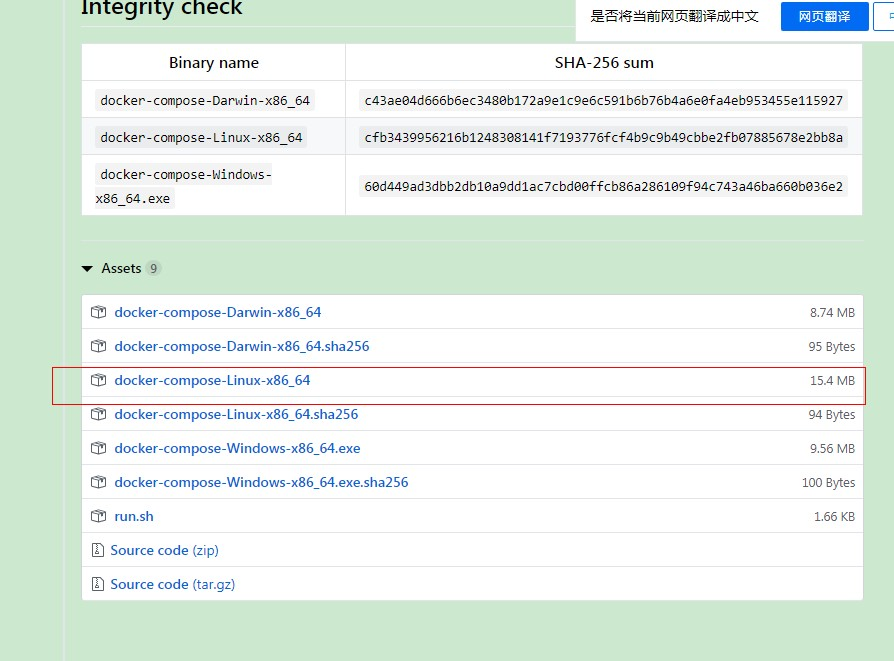The height and width of the screenshot is (661, 894).
Task: Click the 100 Bytes file size
Action: pyautogui.click(x=828, y=482)
